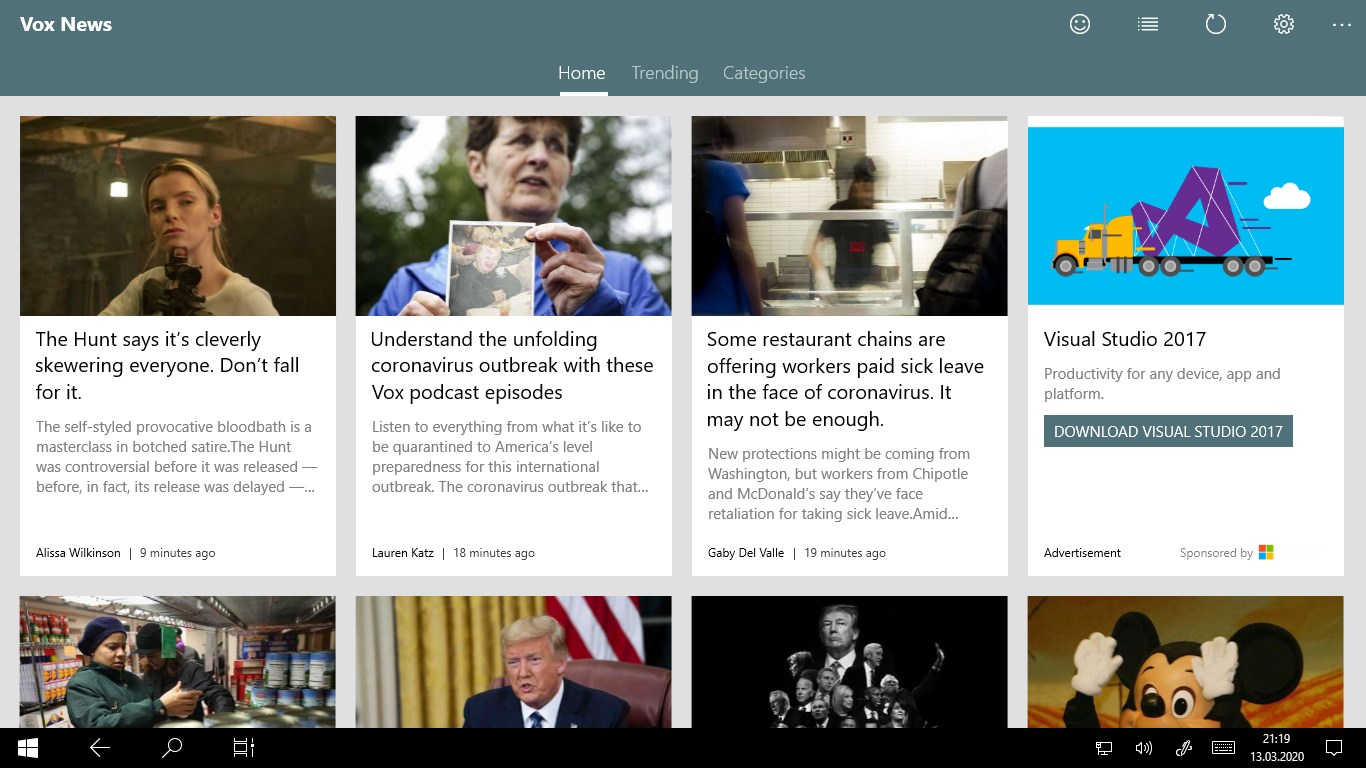
Task: Click author name Lauren Katz
Action: (403, 552)
